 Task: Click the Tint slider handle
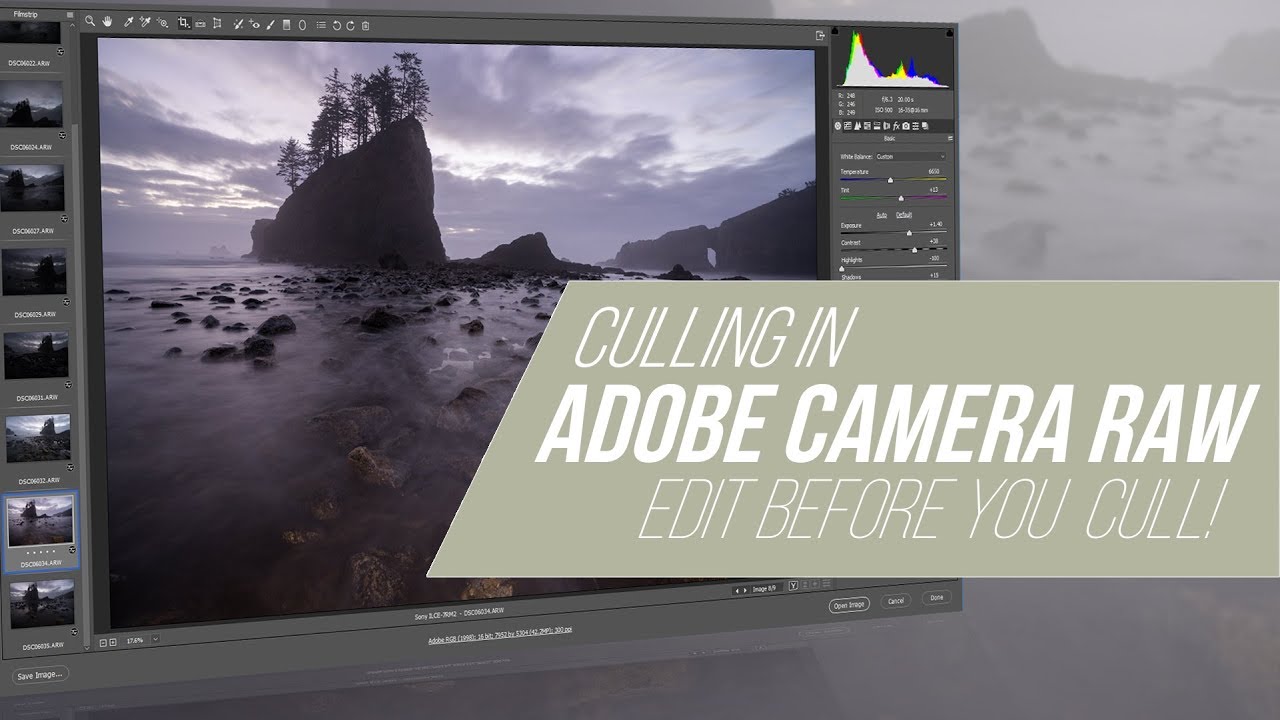(901, 198)
